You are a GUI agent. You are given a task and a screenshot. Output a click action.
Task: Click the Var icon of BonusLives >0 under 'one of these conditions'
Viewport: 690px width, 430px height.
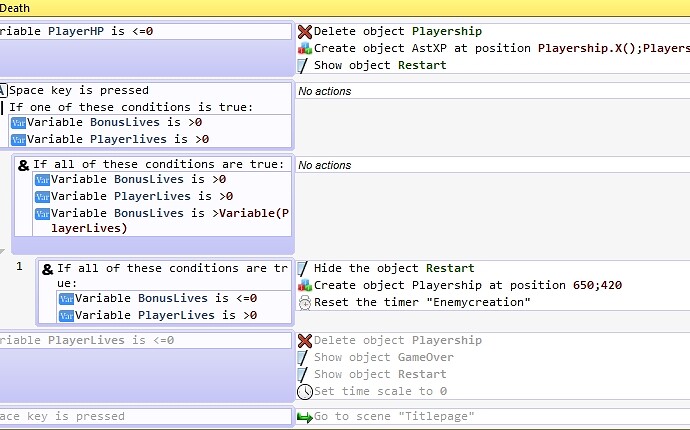[x=18, y=123]
